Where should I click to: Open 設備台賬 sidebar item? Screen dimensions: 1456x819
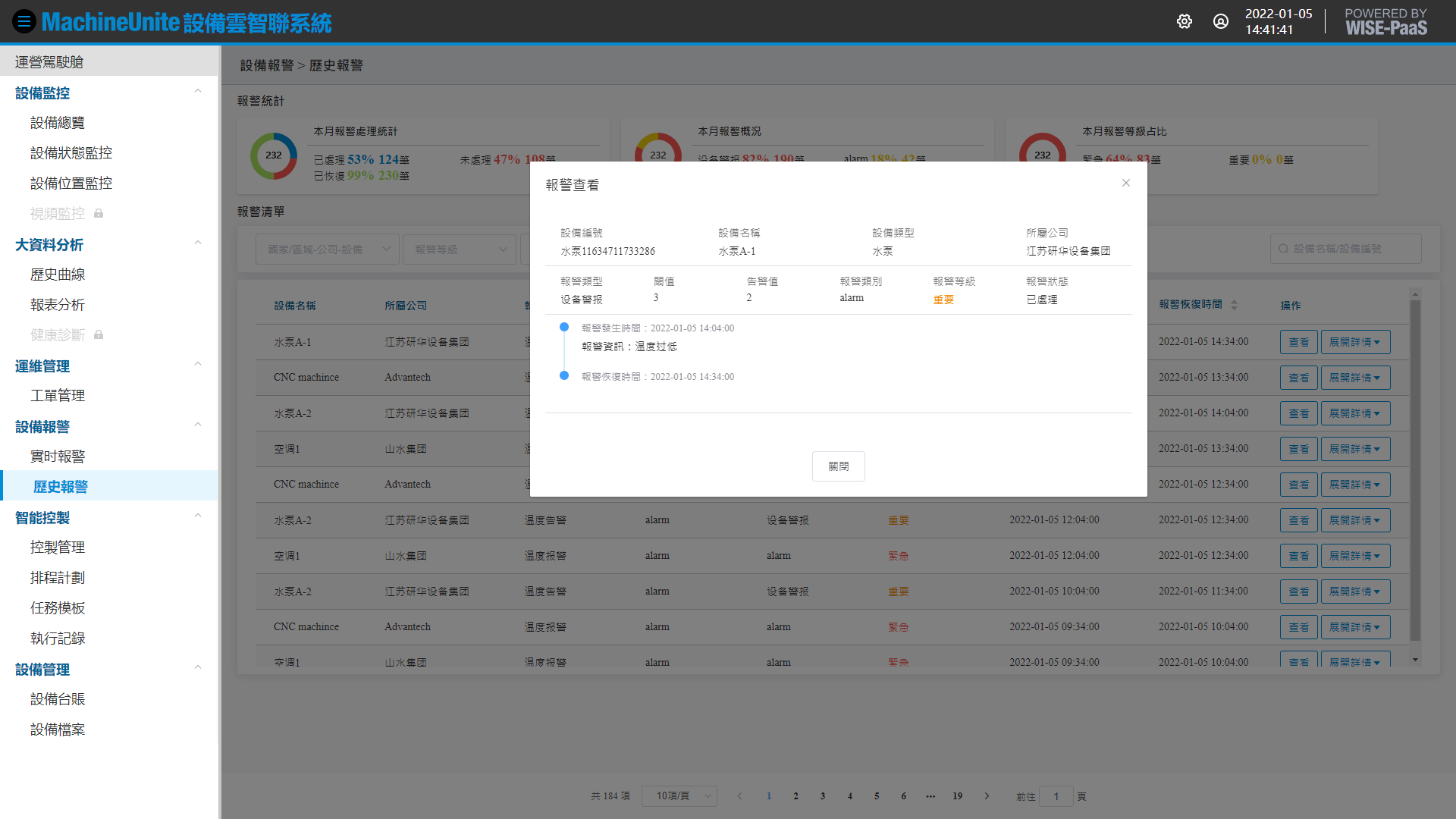pos(58,699)
